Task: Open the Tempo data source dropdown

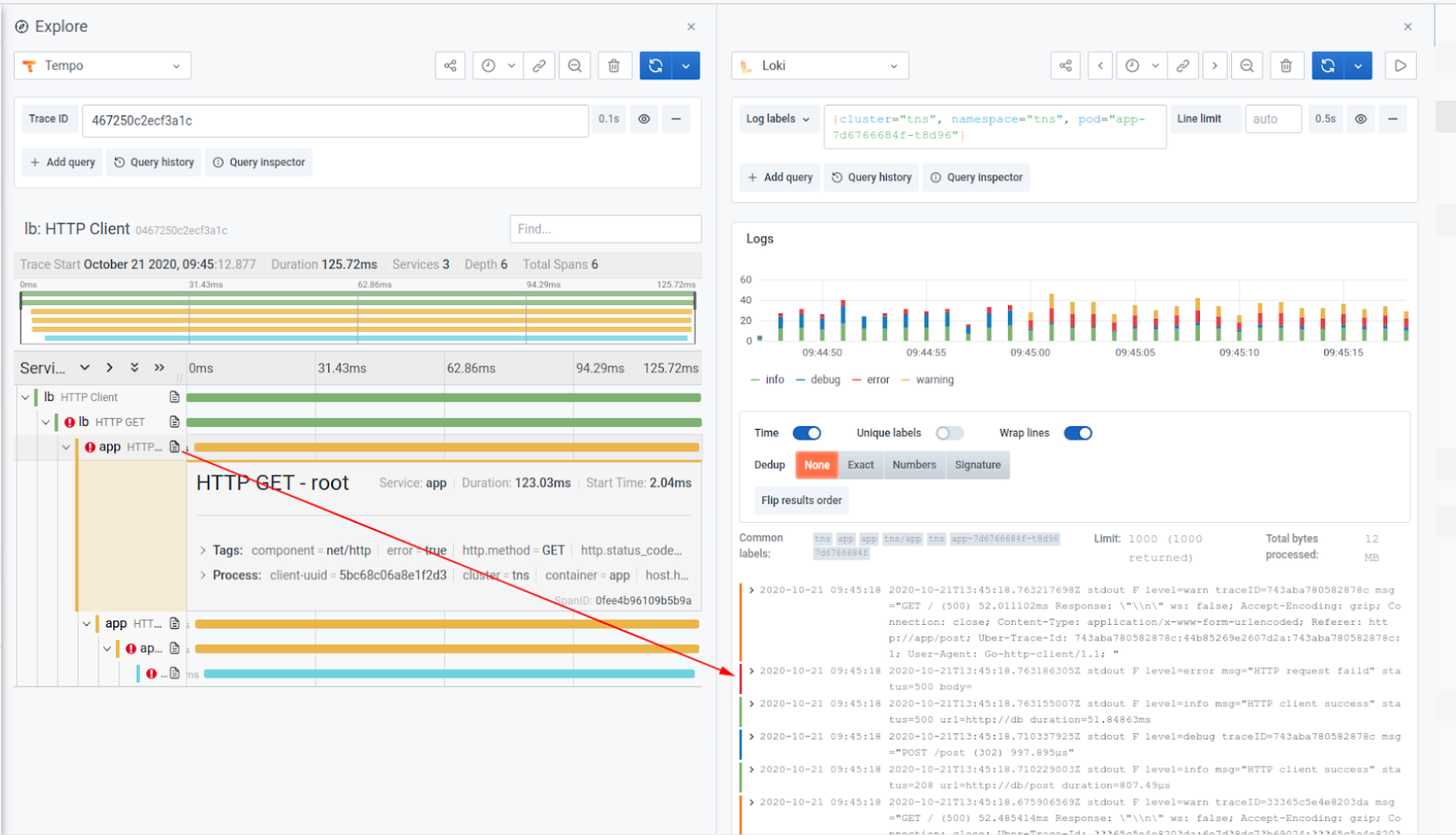Action: pos(103,65)
